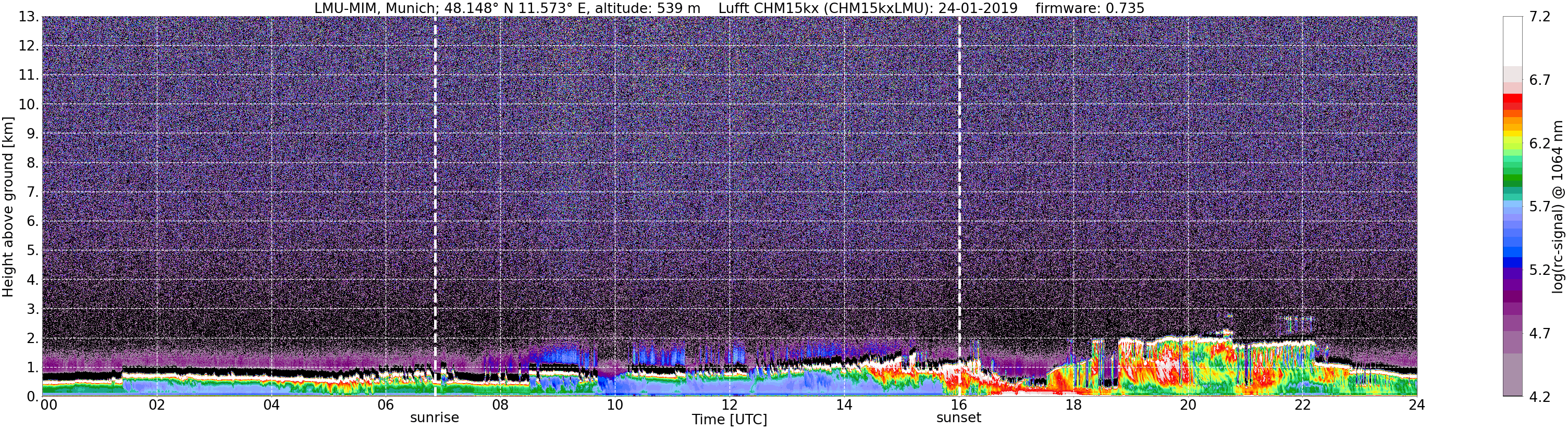
Task: Click the dashed sunset marker line
Action: pos(959,206)
